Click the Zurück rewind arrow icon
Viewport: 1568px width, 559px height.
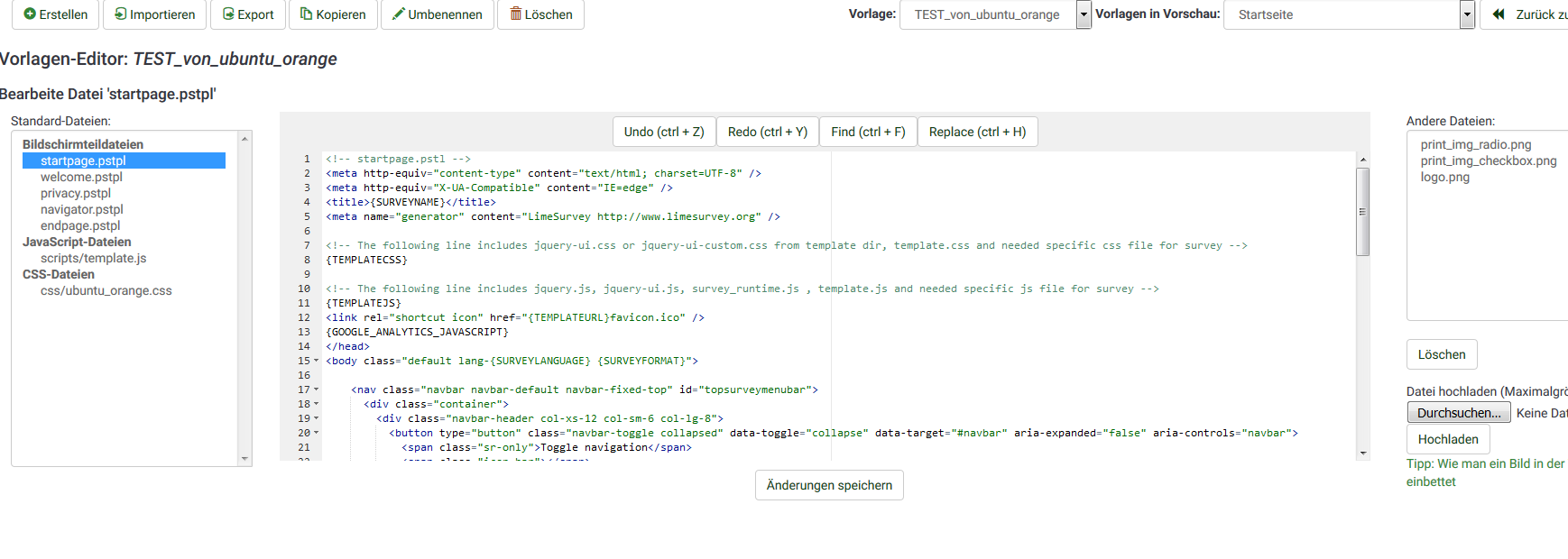[1499, 14]
